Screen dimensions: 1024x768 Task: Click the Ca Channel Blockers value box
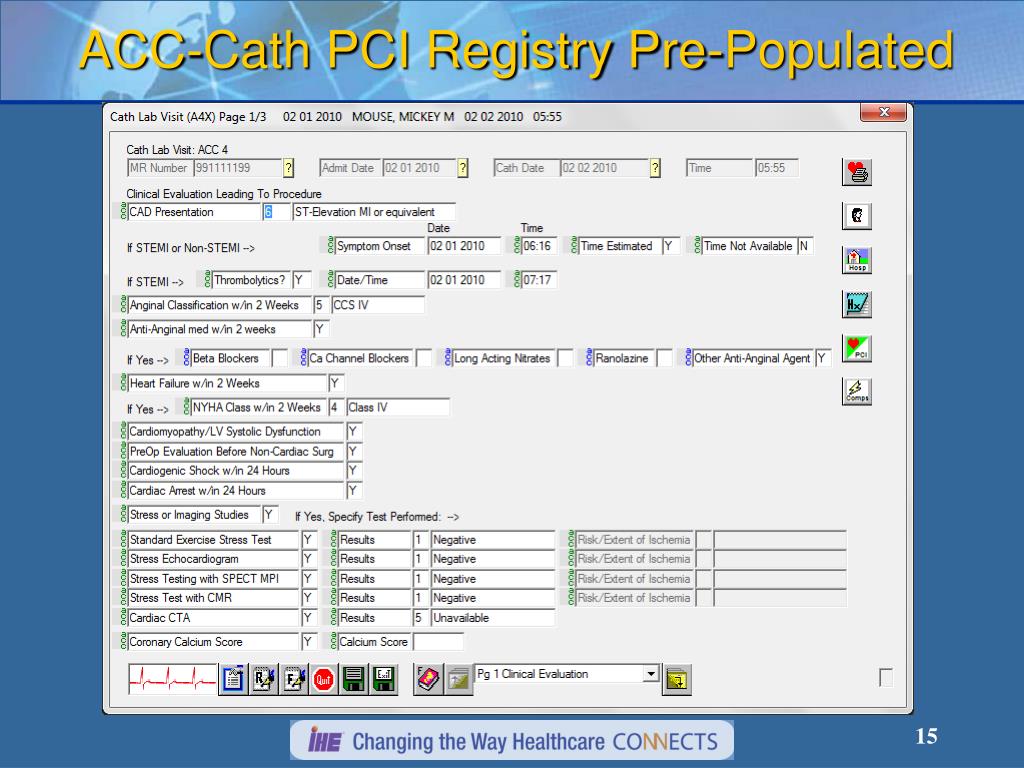pos(424,358)
